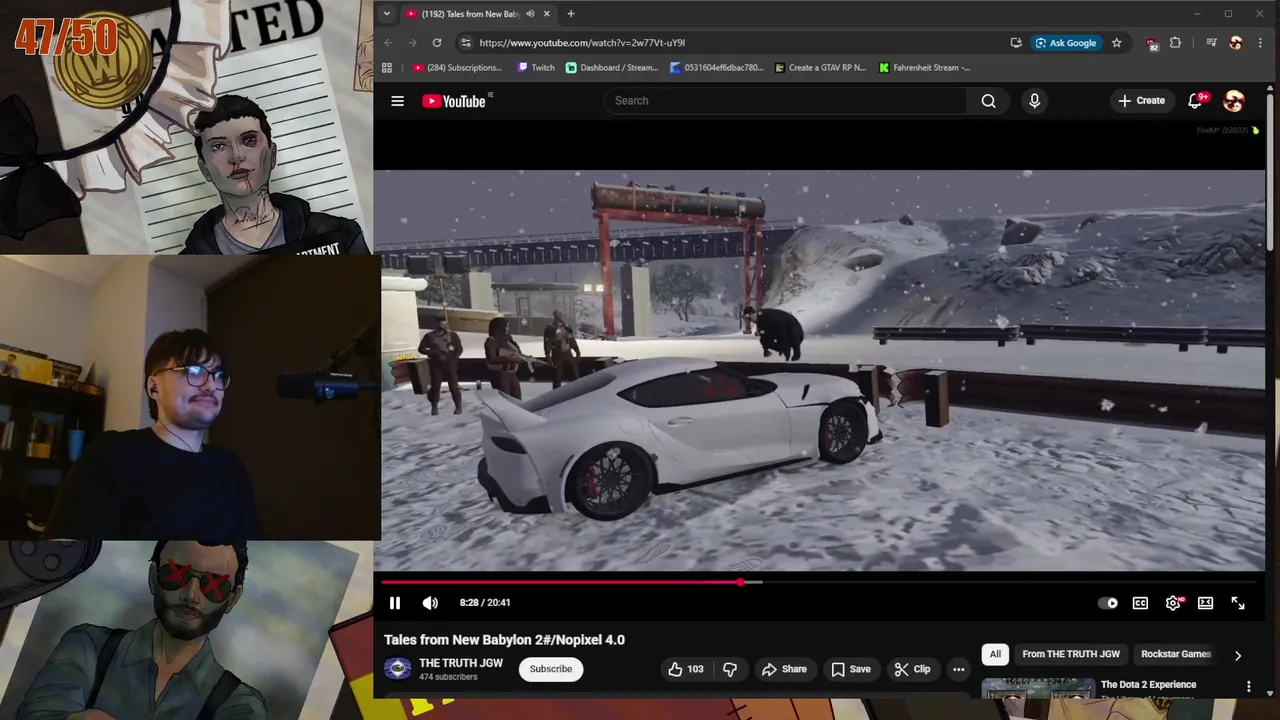
Task: Open the red badge extension icon
Action: pos(1152,43)
